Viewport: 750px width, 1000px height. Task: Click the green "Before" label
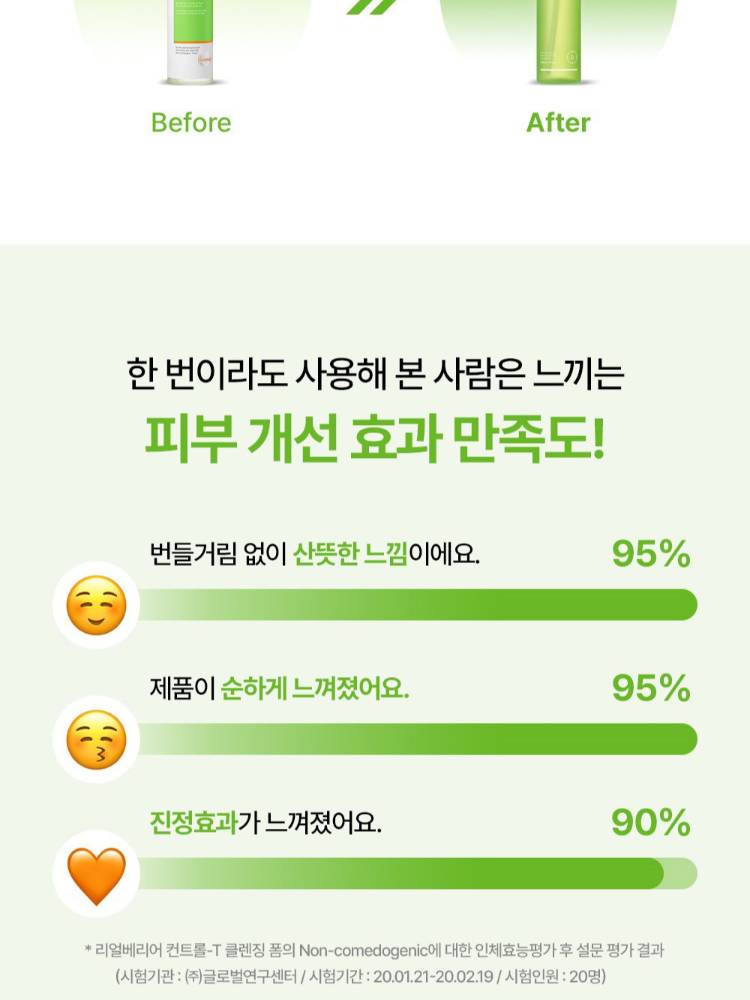pos(190,123)
